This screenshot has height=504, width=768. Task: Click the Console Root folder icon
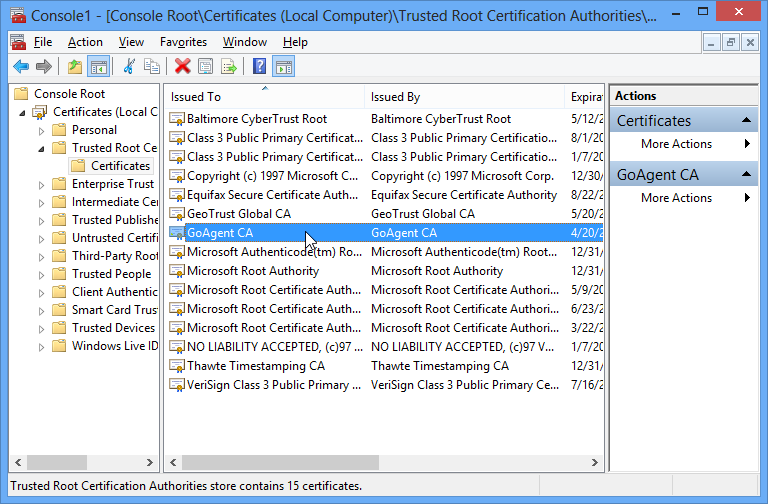point(21,94)
